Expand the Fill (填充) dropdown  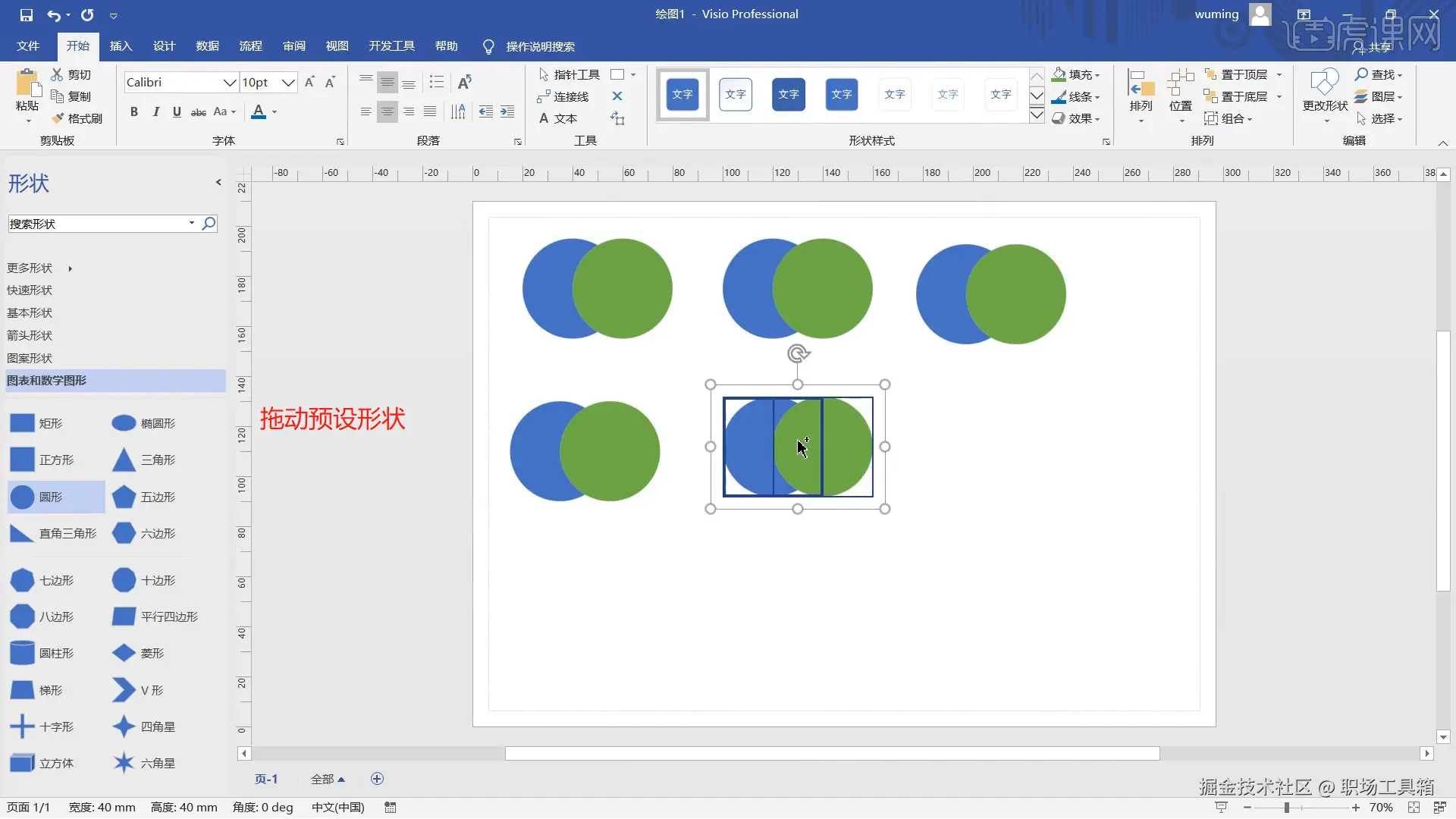click(x=1097, y=75)
